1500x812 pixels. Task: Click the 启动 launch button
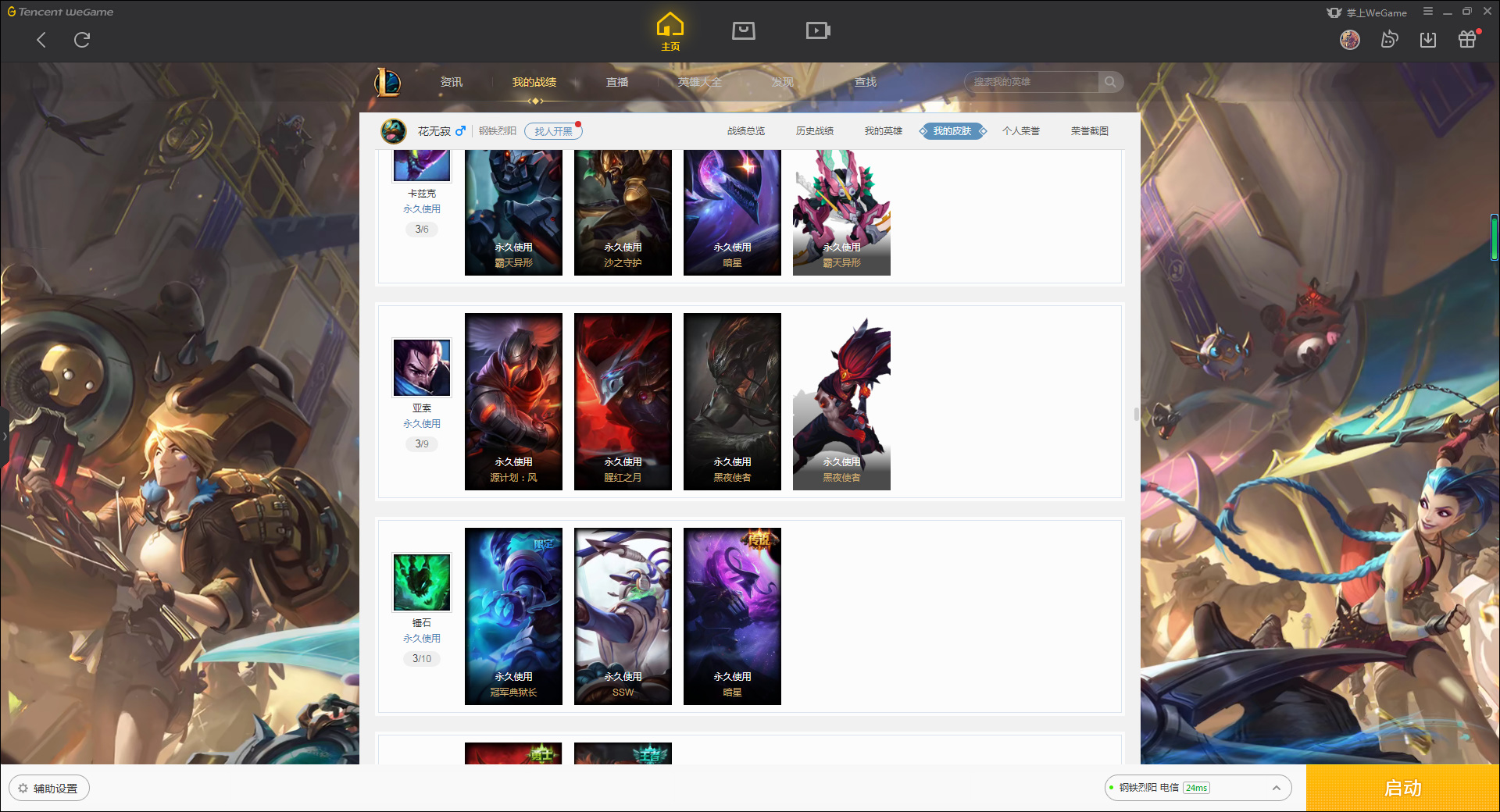(x=1403, y=789)
